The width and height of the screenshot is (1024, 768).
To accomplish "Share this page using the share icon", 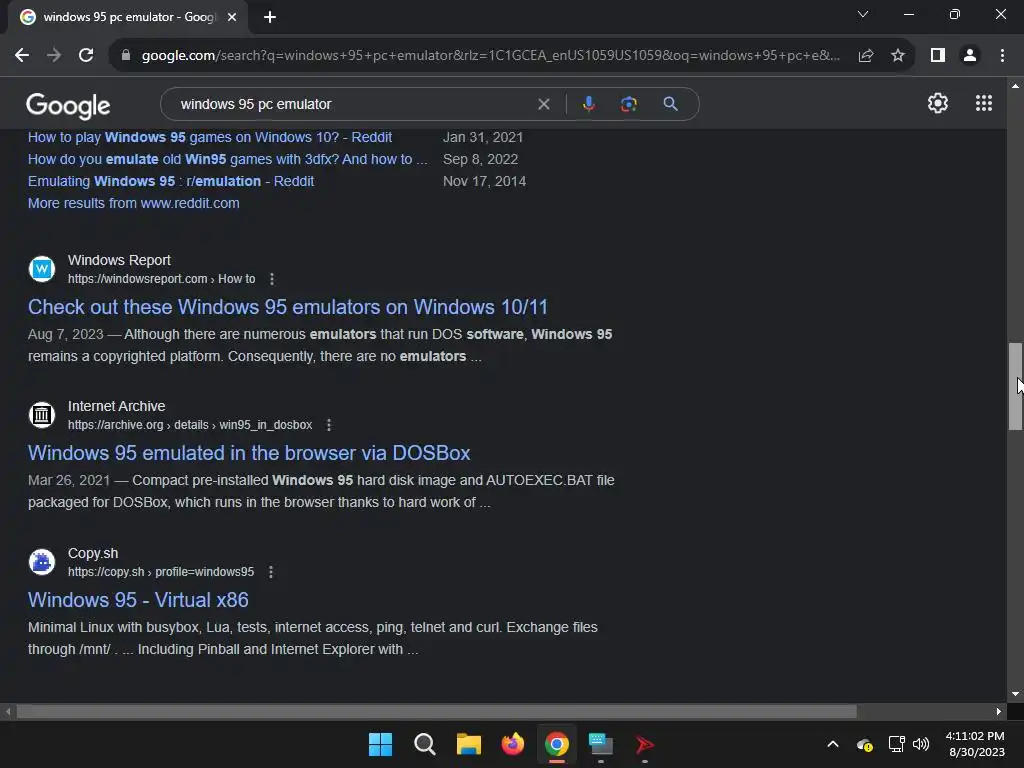I will pyautogui.click(x=866, y=56).
